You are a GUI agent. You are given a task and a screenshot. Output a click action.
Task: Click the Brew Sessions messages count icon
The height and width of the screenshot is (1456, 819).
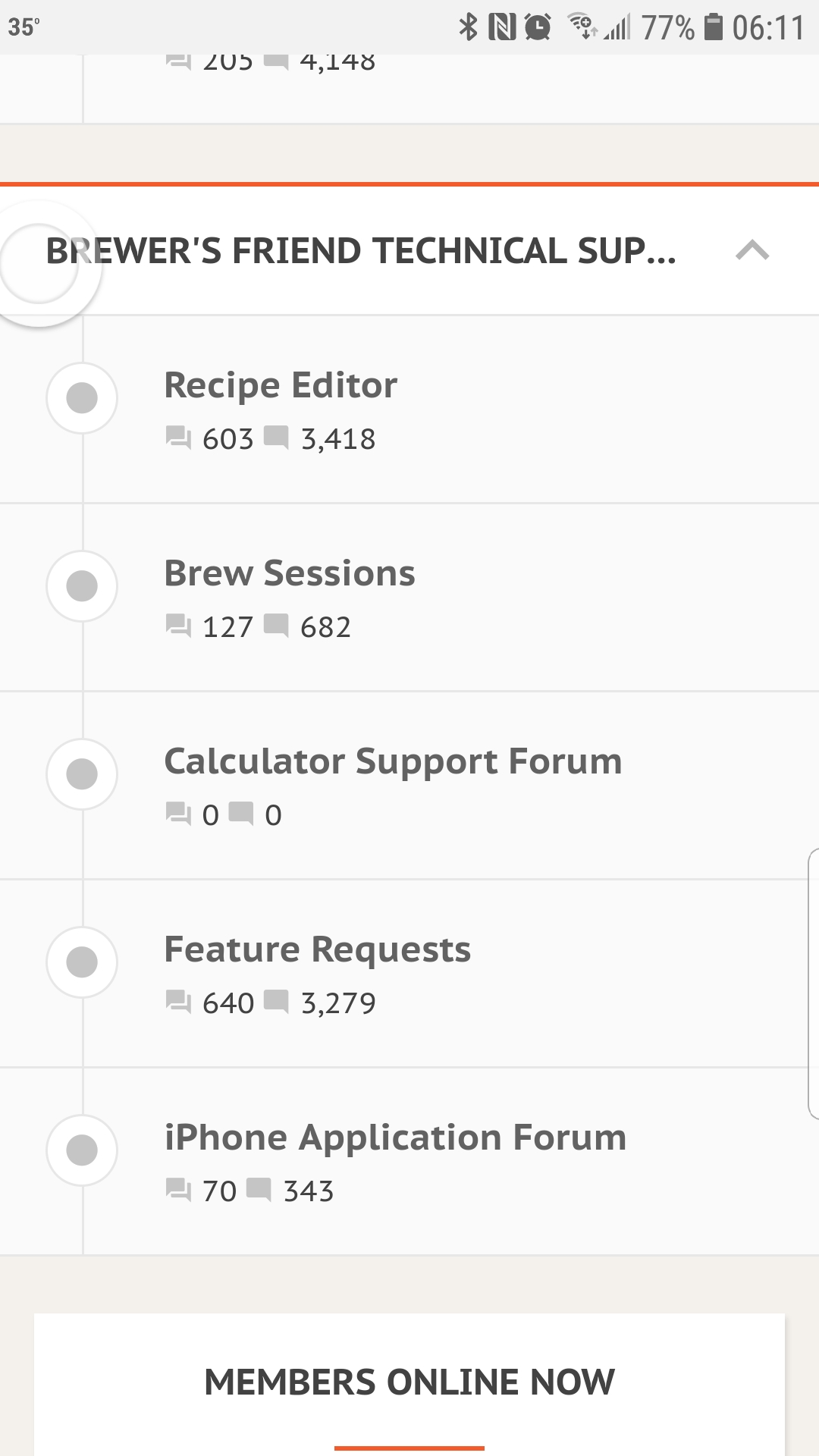tap(276, 626)
